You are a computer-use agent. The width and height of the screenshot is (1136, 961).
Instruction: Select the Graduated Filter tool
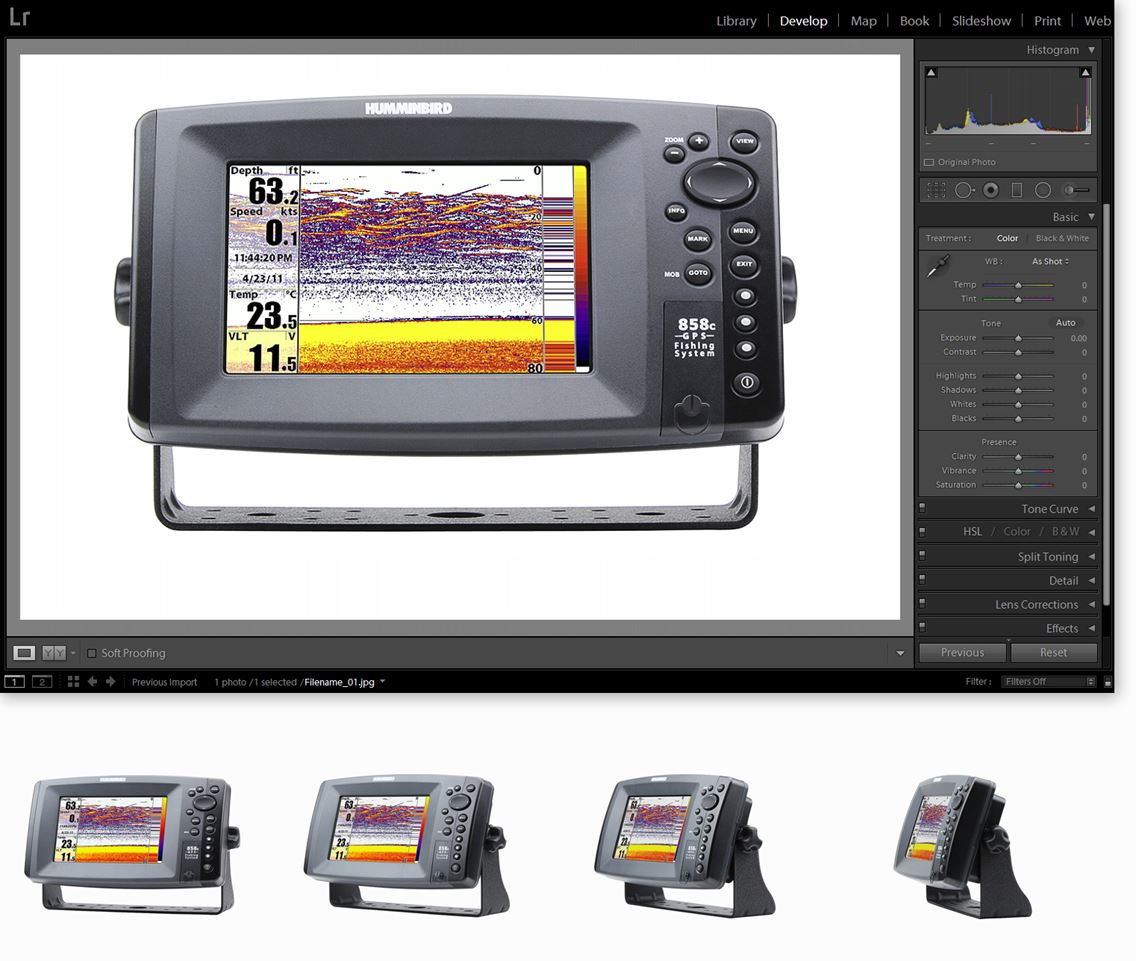pyautogui.click(x=1017, y=190)
